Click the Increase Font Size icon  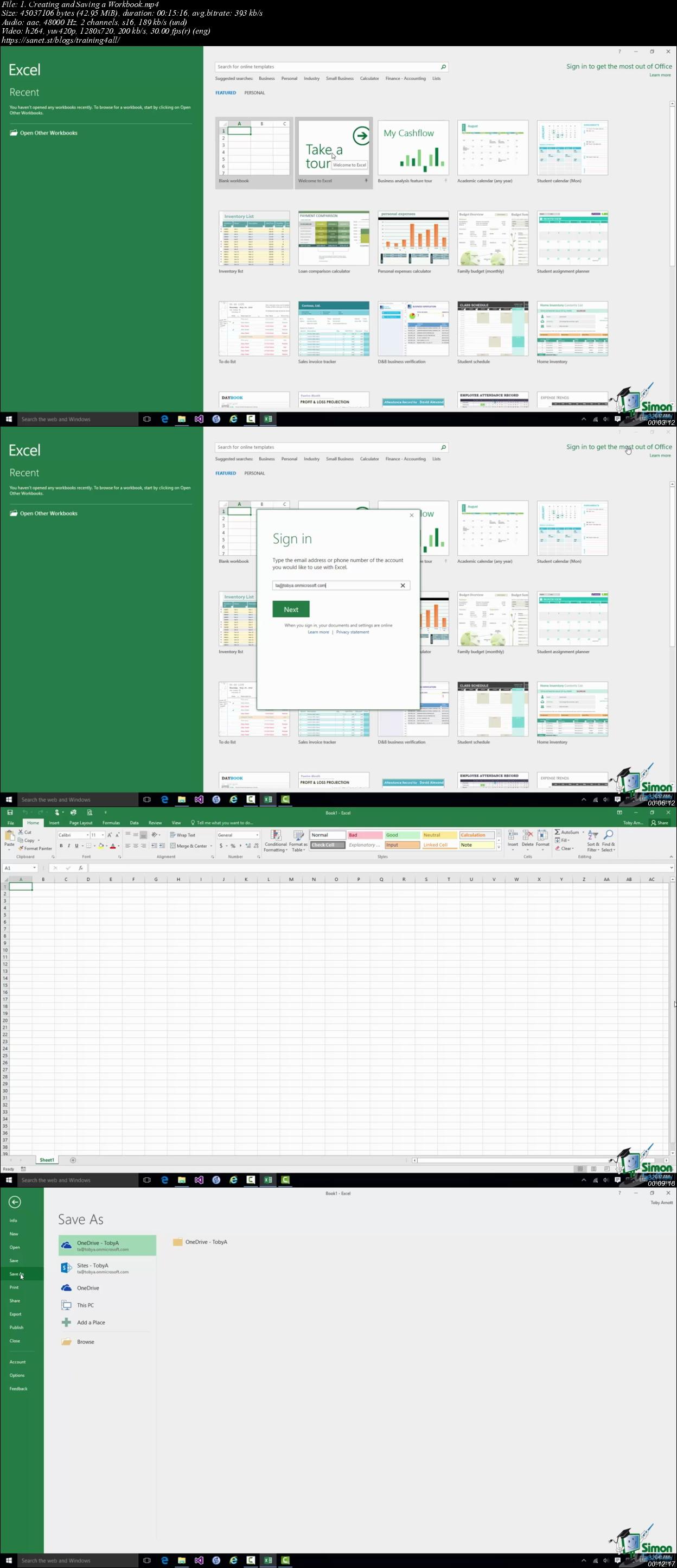pos(110,835)
